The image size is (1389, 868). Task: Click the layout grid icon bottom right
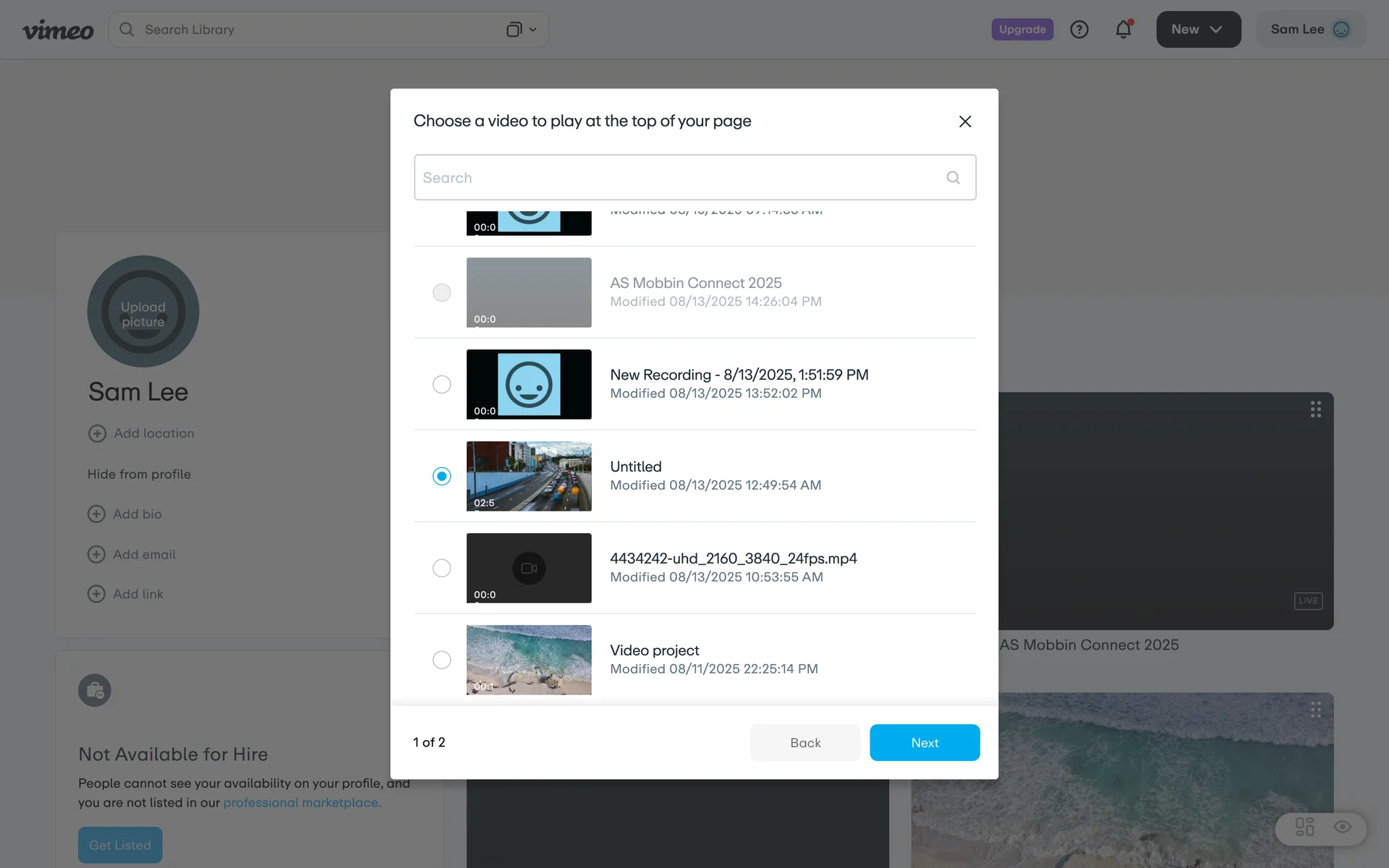click(x=1304, y=827)
